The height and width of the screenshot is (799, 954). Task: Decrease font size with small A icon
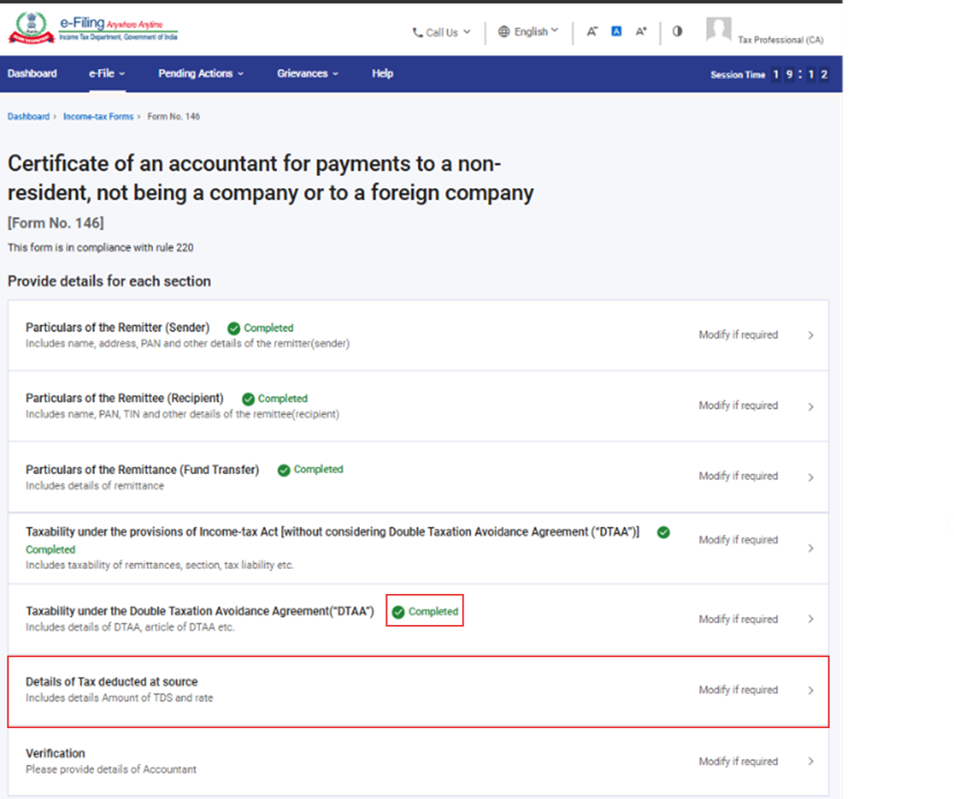[592, 32]
